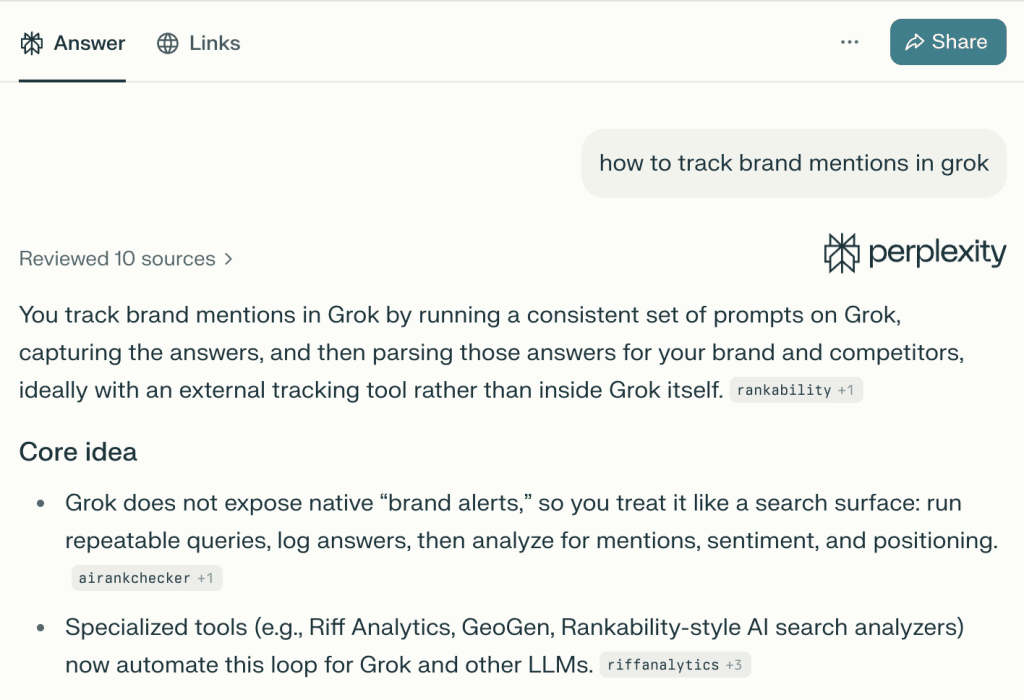Click the Perplexity icon on Answer tab
The image size is (1024, 700).
coord(31,43)
